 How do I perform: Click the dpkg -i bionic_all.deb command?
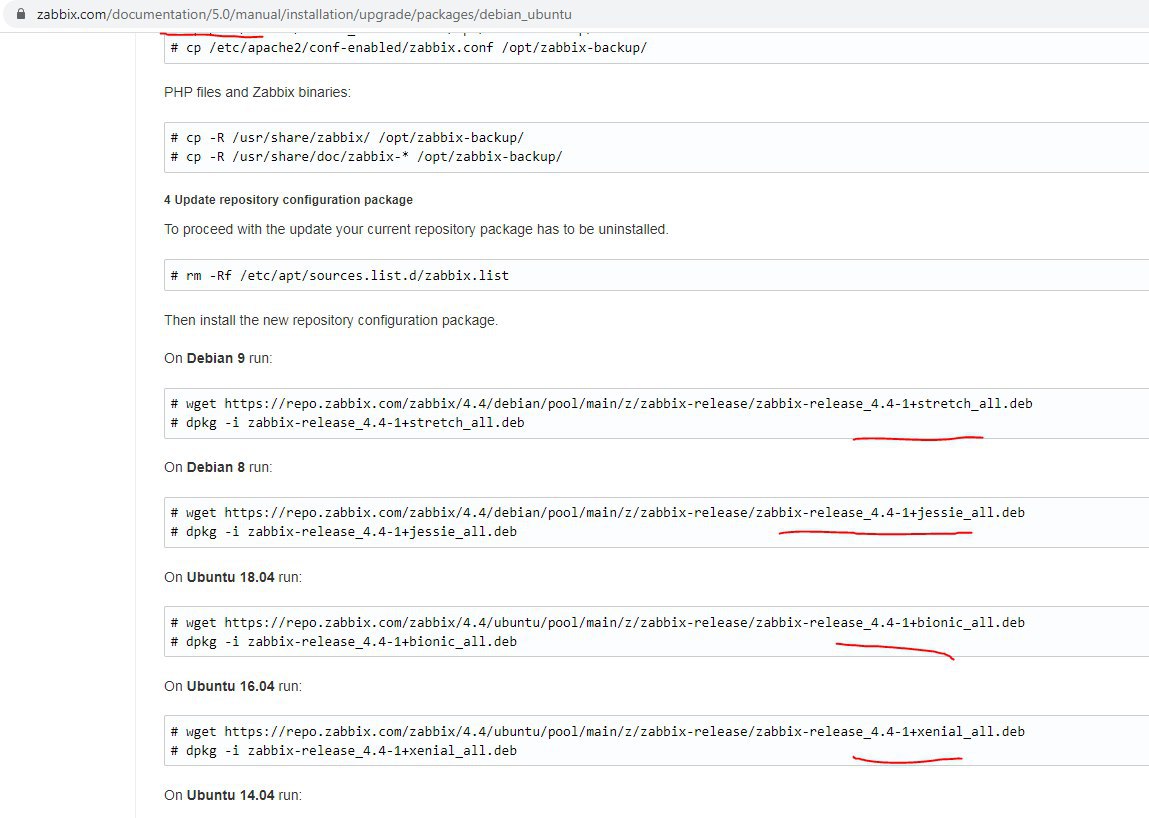point(344,641)
